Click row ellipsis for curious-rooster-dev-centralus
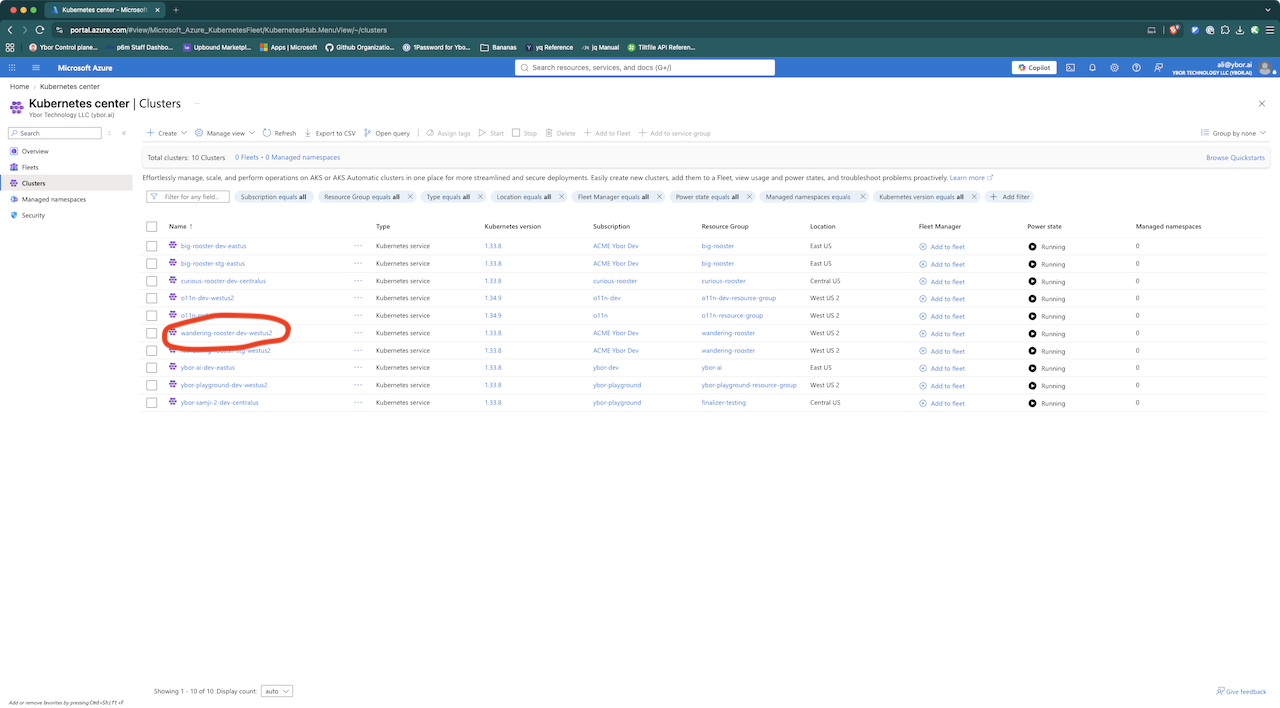Image resolution: width=1280 pixels, height=708 pixels. point(358,281)
